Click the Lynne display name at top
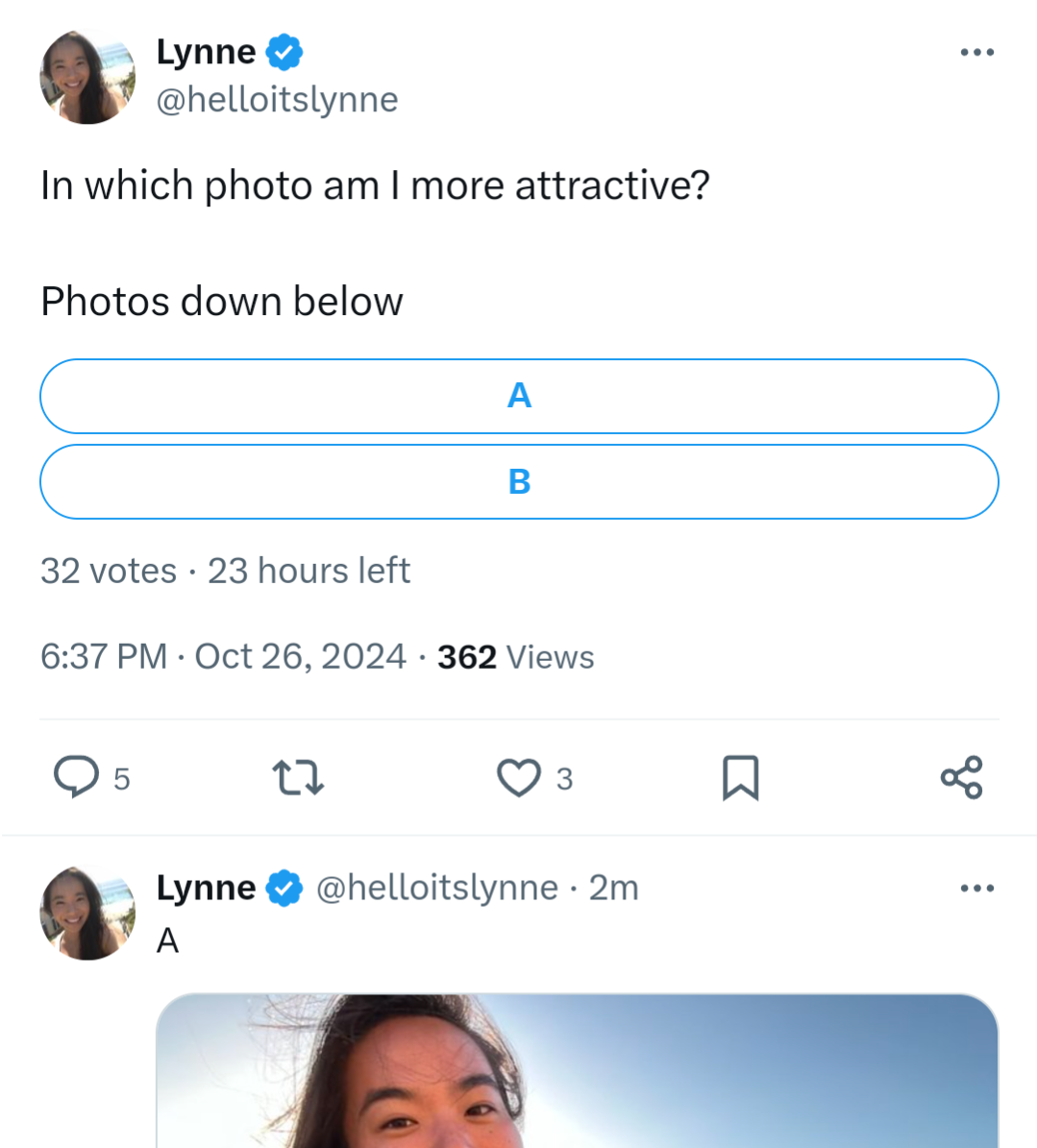The height and width of the screenshot is (1148, 1037). pyautogui.click(x=206, y=52)
